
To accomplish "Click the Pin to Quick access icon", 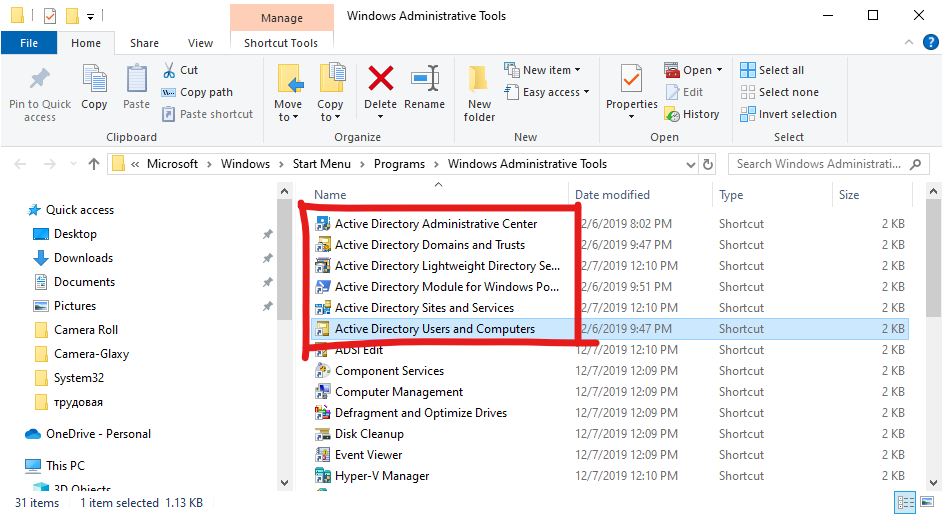I will pyautogui.click(x=40, y=79).
